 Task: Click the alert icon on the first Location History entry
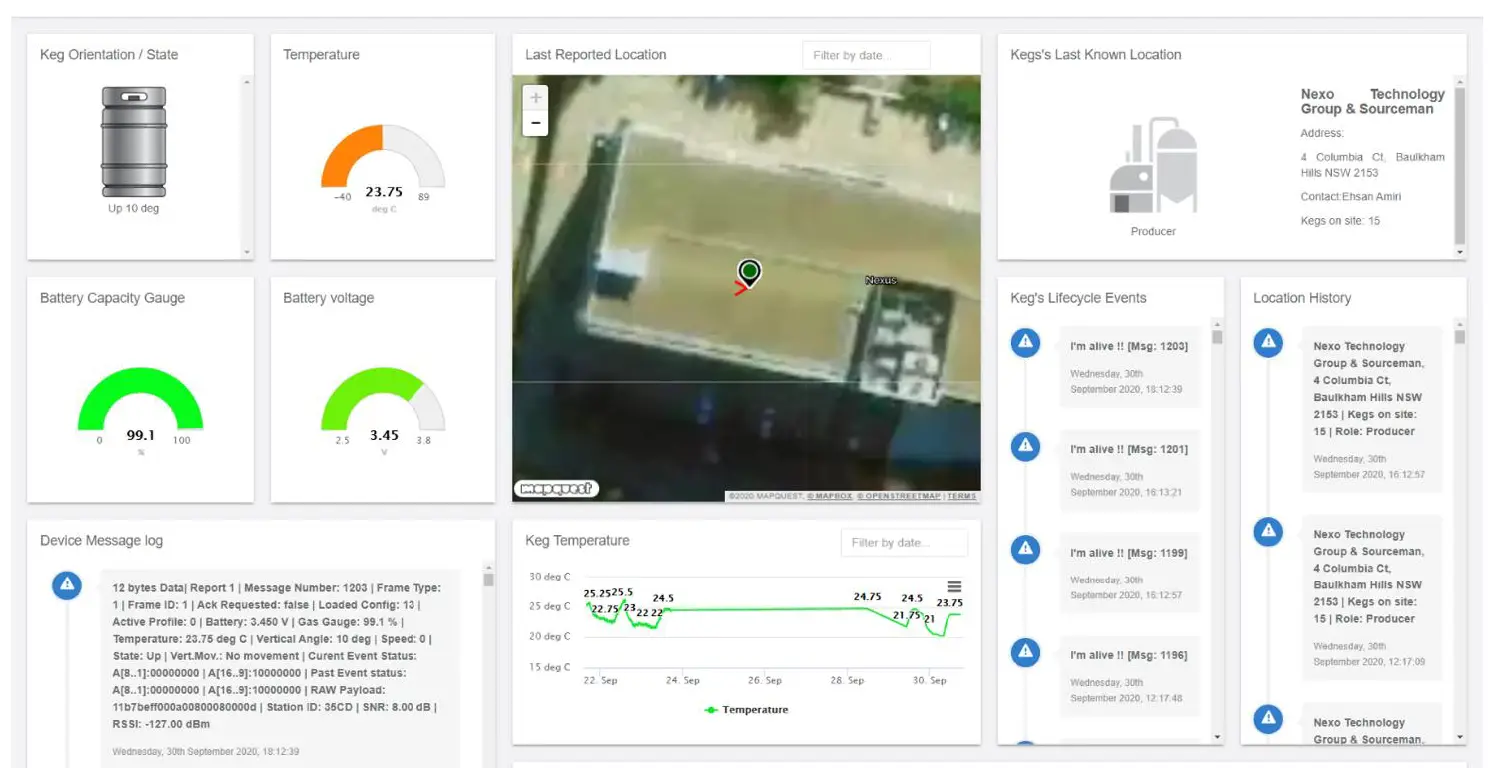1267,342
